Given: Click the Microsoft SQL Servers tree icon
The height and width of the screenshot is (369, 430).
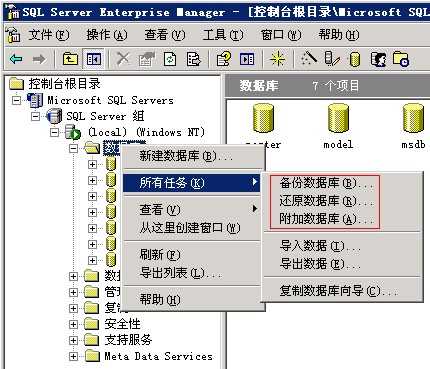Looking at the screenshot, I should click(35, 100).
